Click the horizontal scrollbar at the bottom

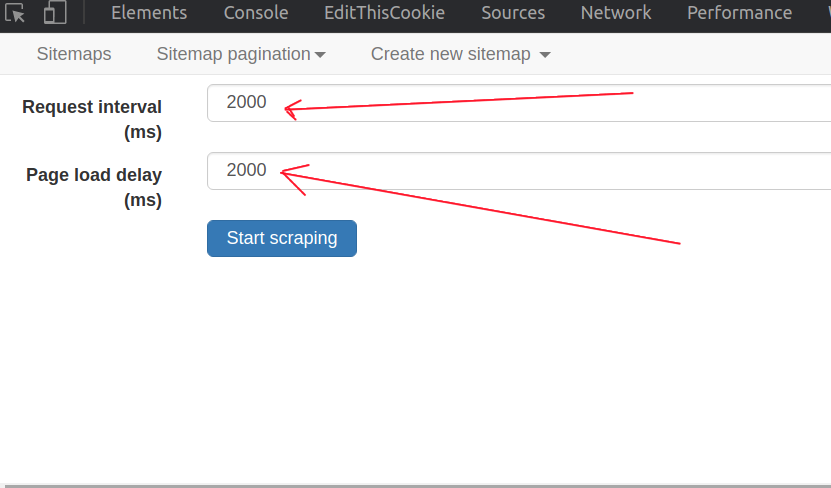(x=416, y=485)
